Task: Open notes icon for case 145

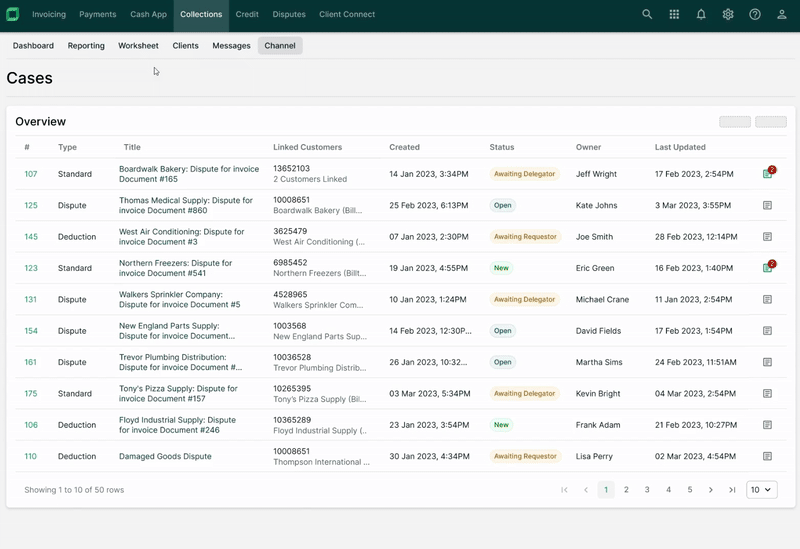Action: point(767,237)
